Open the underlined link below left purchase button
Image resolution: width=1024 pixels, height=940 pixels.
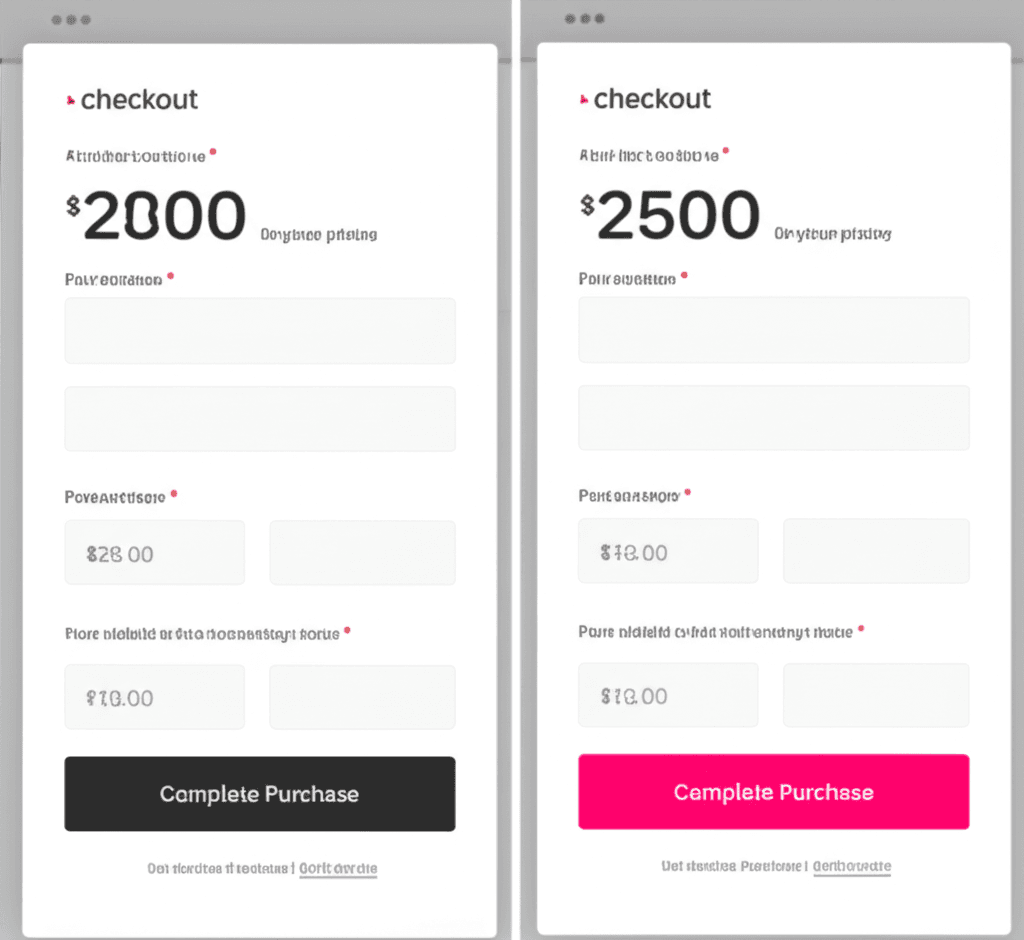[338, 869]
